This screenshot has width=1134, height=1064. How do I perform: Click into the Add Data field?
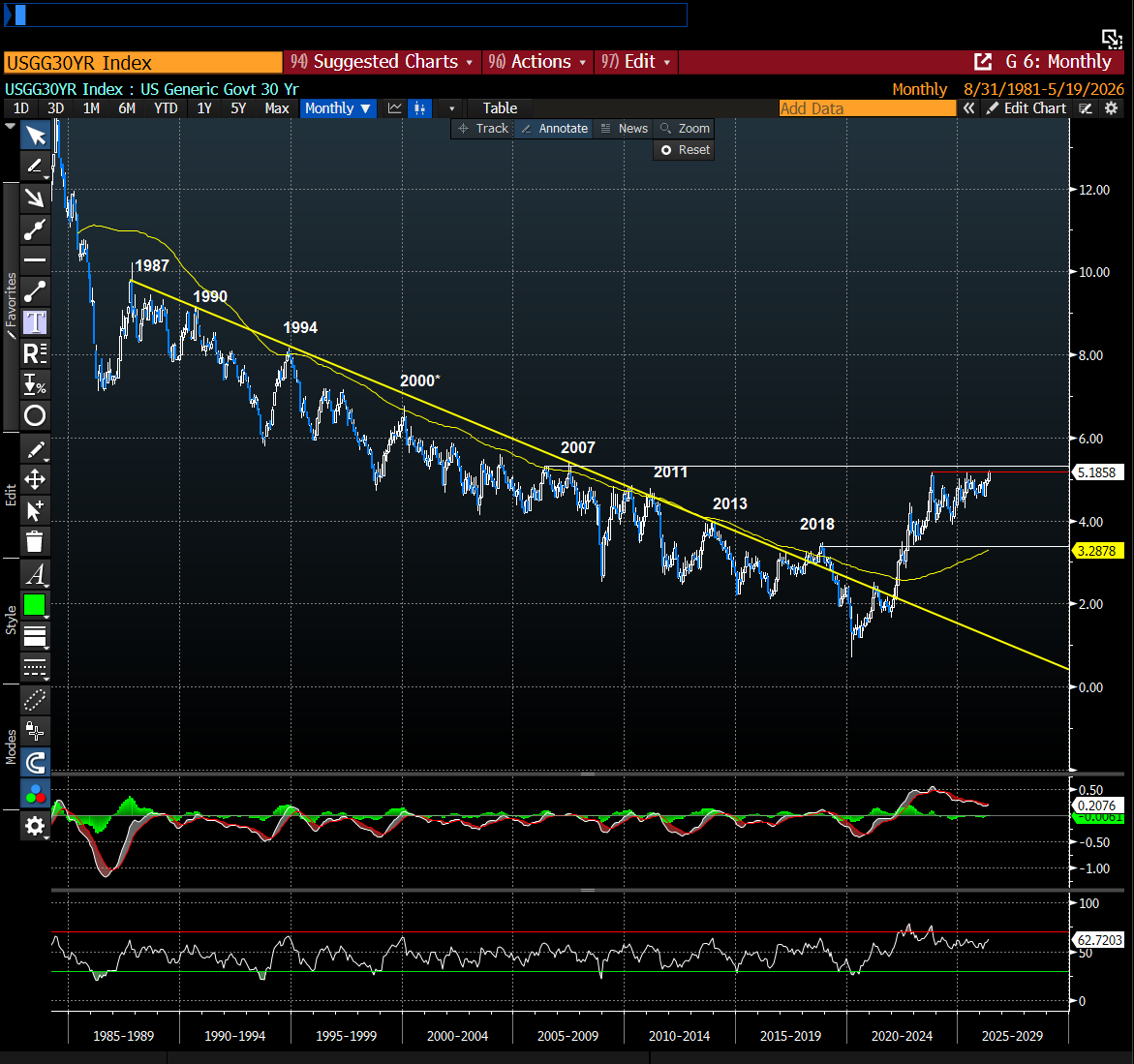pos(867,108)
